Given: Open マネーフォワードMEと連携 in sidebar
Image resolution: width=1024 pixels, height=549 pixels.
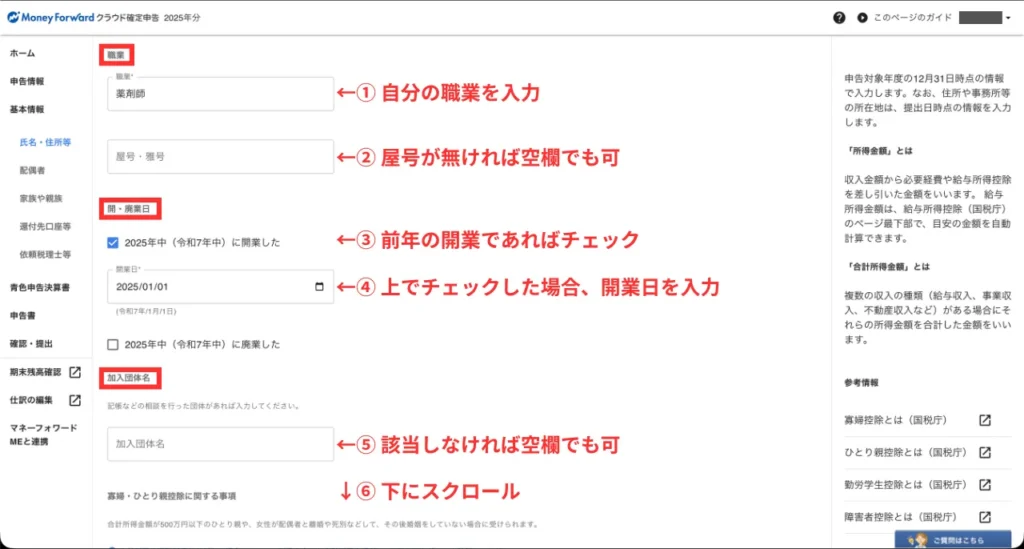Looking at the screenshot, I should pyautogui.click(x=43, y=435).
